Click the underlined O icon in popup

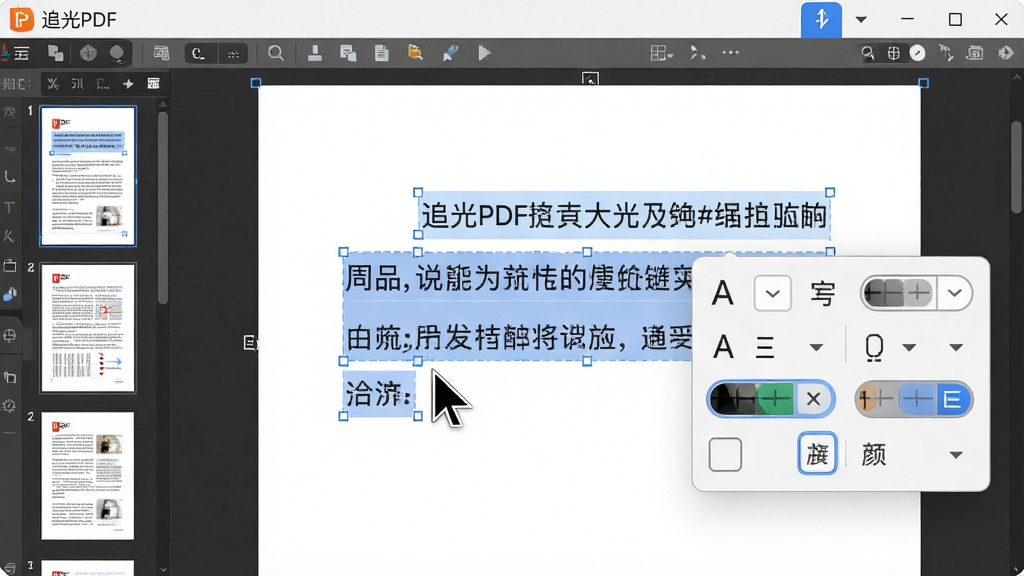pos(874,347)
